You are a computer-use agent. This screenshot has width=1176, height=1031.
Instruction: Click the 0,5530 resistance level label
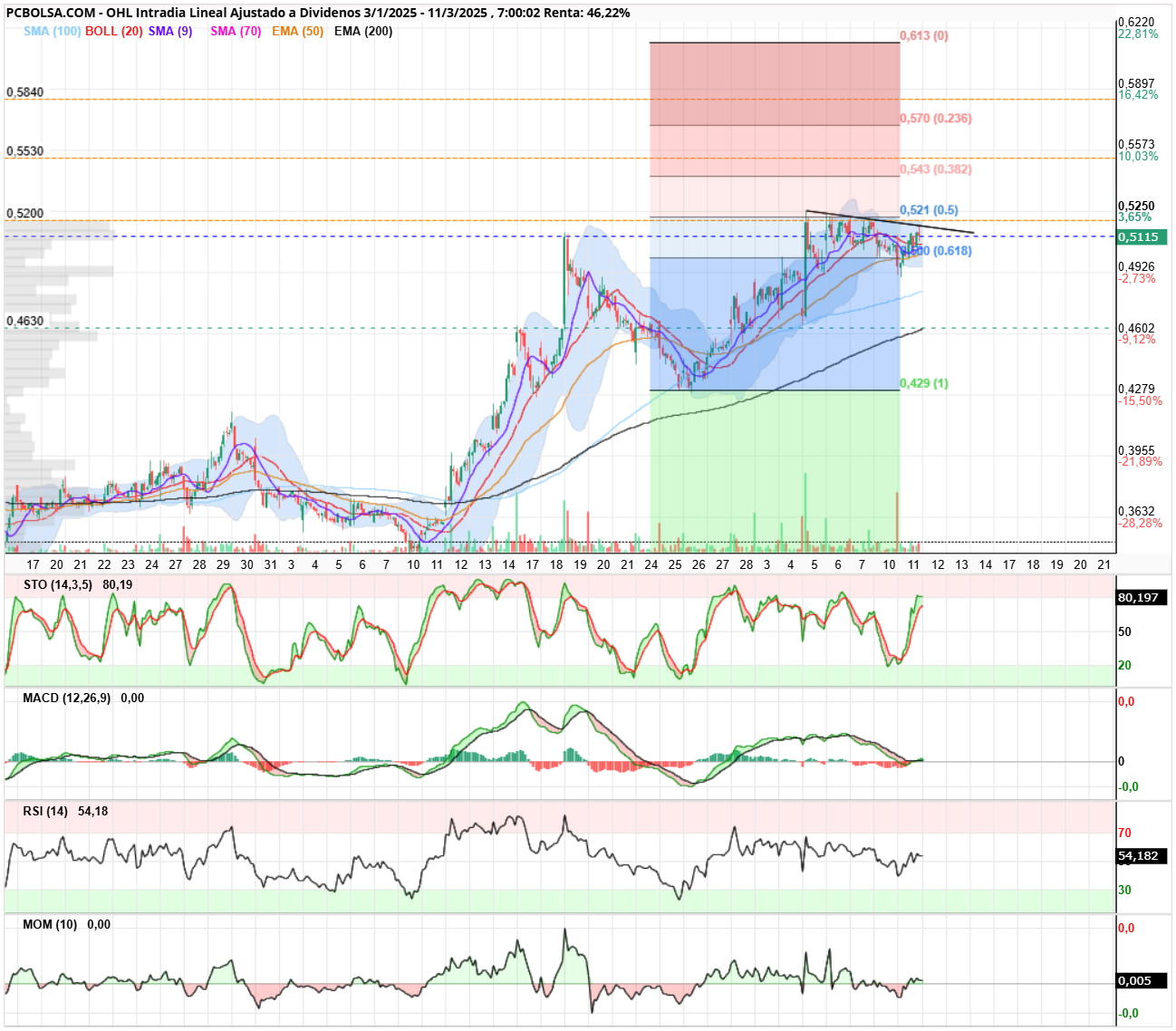point(24,151)
